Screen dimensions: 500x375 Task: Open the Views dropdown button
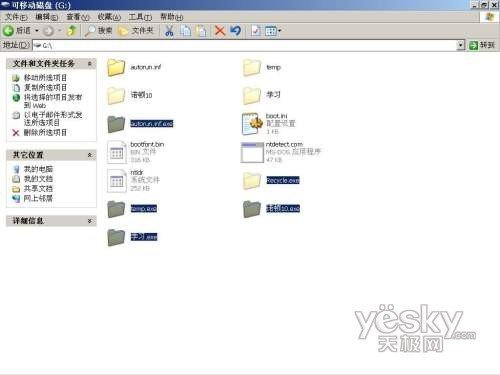coord(273,31)
